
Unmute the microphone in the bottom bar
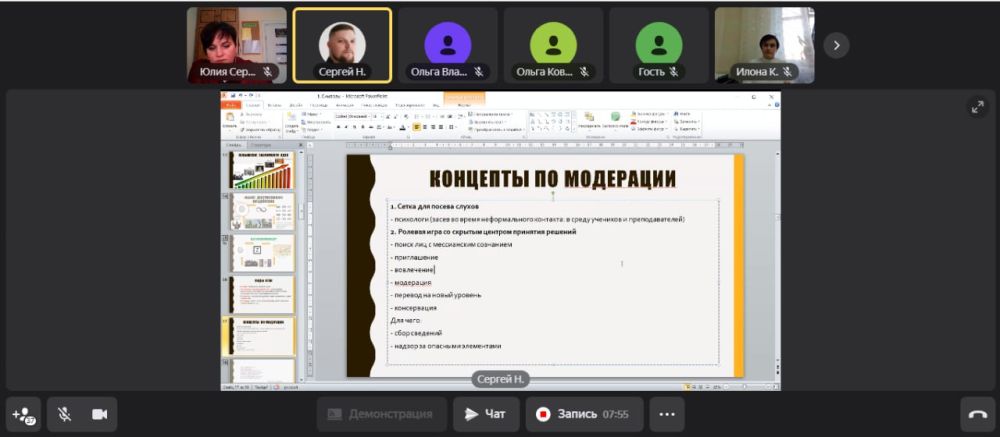pyautogui.click(x=64, y=414)
